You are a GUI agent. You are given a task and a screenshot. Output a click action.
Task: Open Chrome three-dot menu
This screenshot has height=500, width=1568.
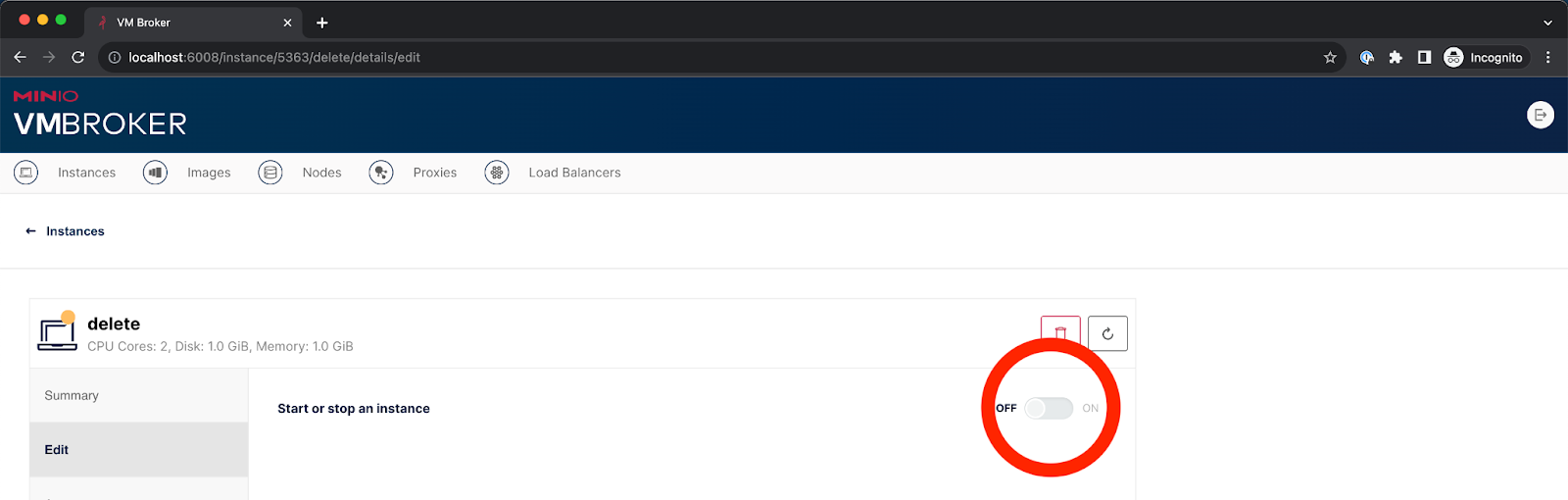coord(1548,58)
